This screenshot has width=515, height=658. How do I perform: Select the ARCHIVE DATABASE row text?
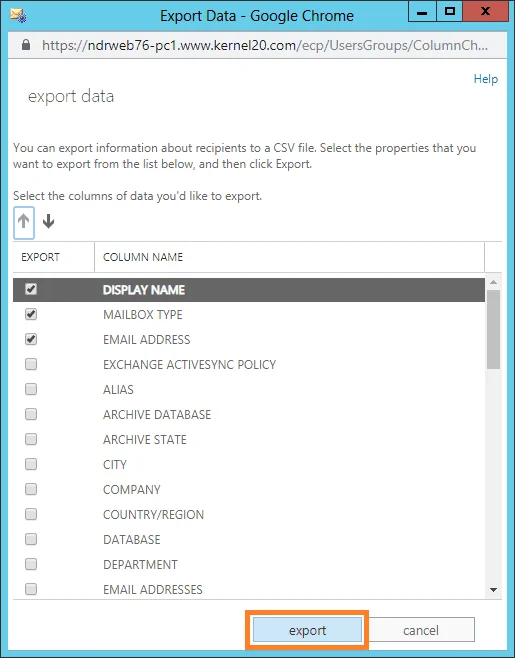157,415
